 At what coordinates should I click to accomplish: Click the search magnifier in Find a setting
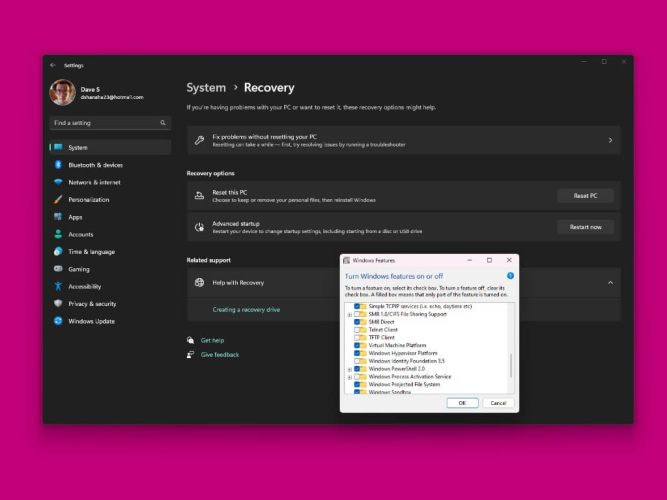(163, 123)
